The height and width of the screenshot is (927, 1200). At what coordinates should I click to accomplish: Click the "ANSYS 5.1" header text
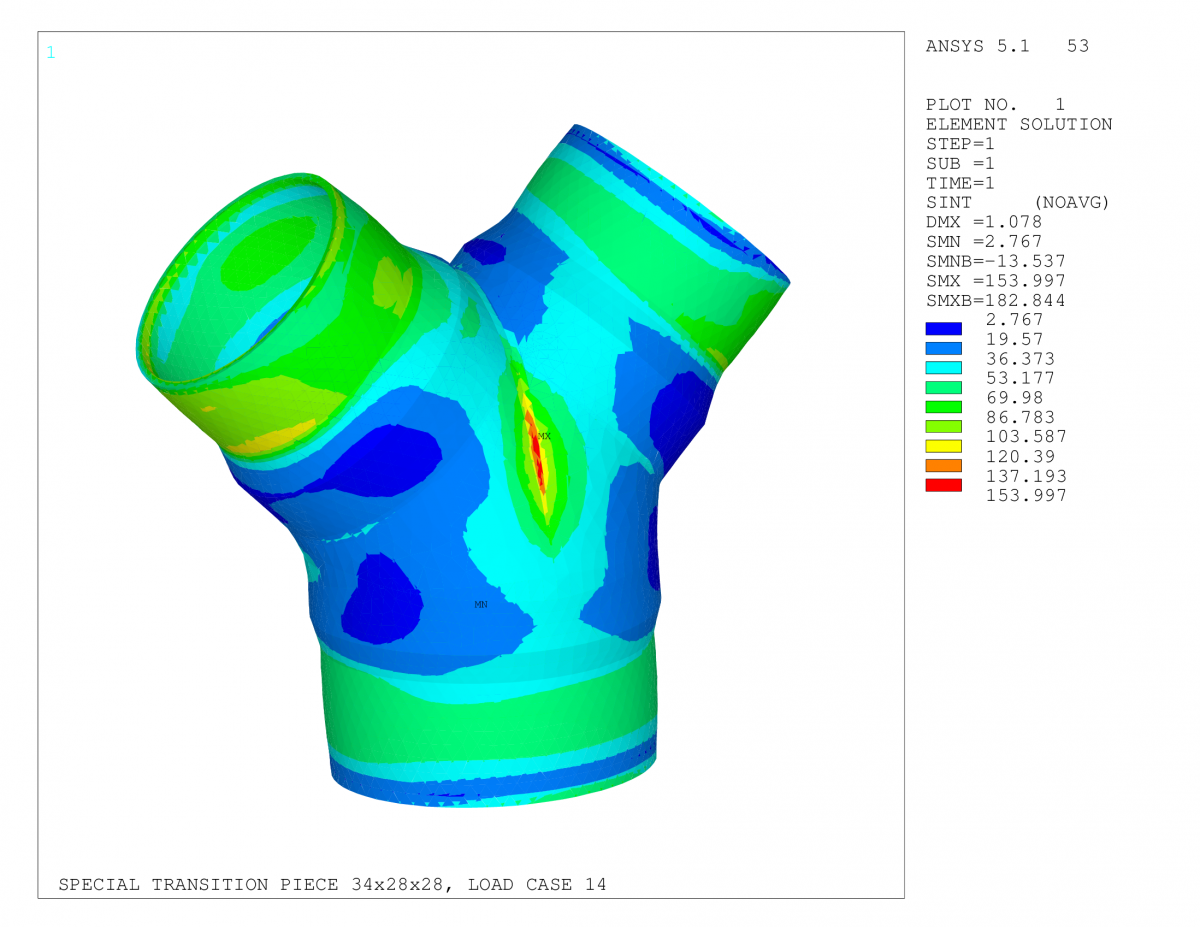tap(978, 46)
